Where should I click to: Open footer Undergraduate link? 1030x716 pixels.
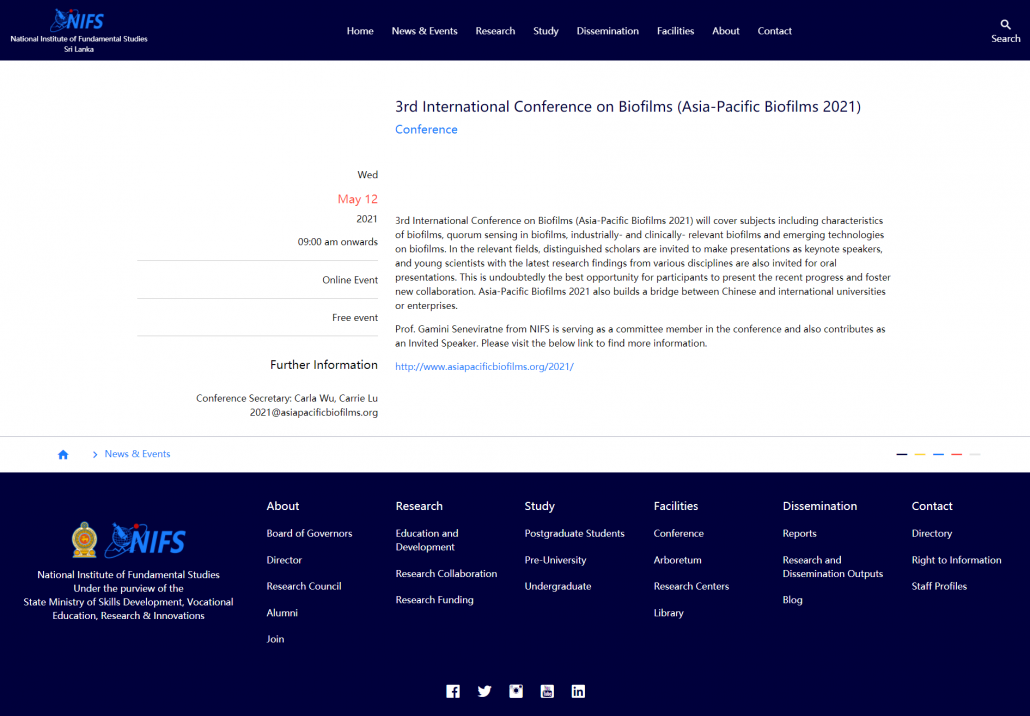(558, 586)
